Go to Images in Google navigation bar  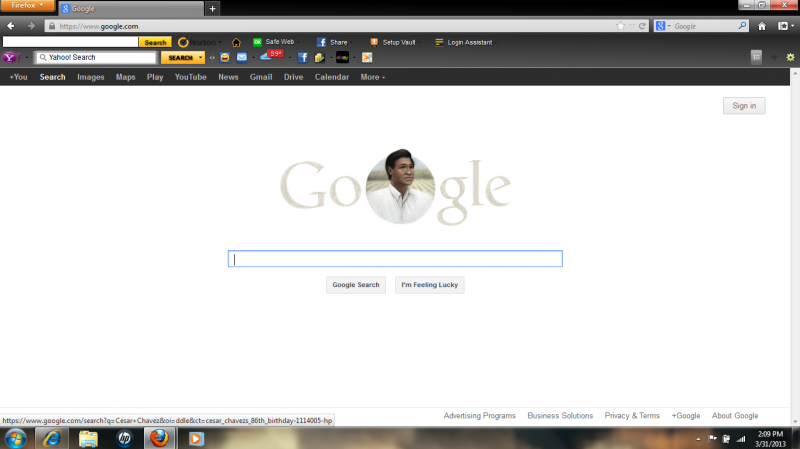[90, 77]
